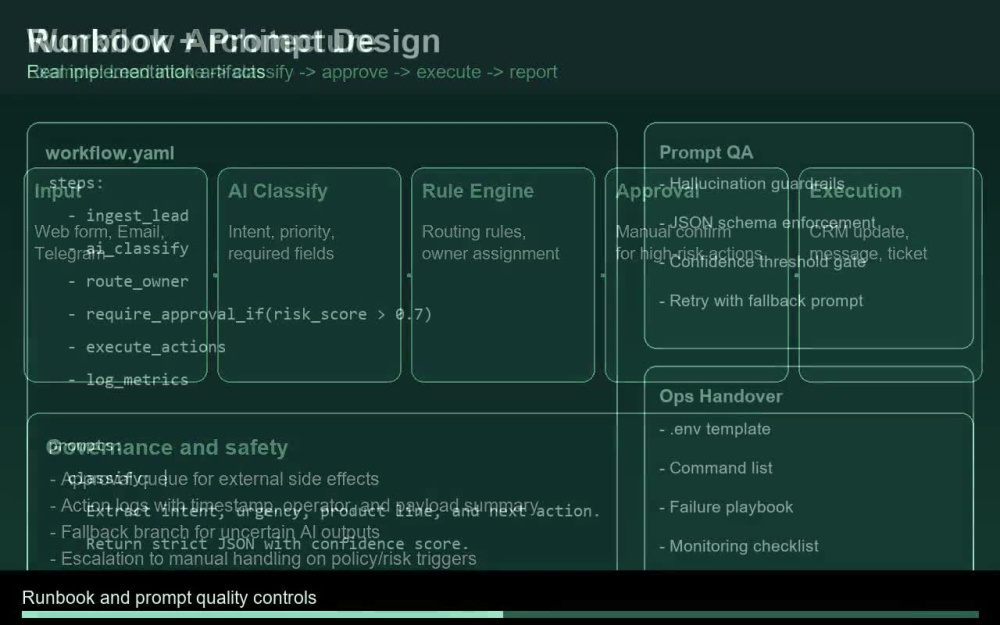Select the text 'Intent, priority,' in AI Classify
This screenshot has height=625, width=1000.
[x=281, y=232]
